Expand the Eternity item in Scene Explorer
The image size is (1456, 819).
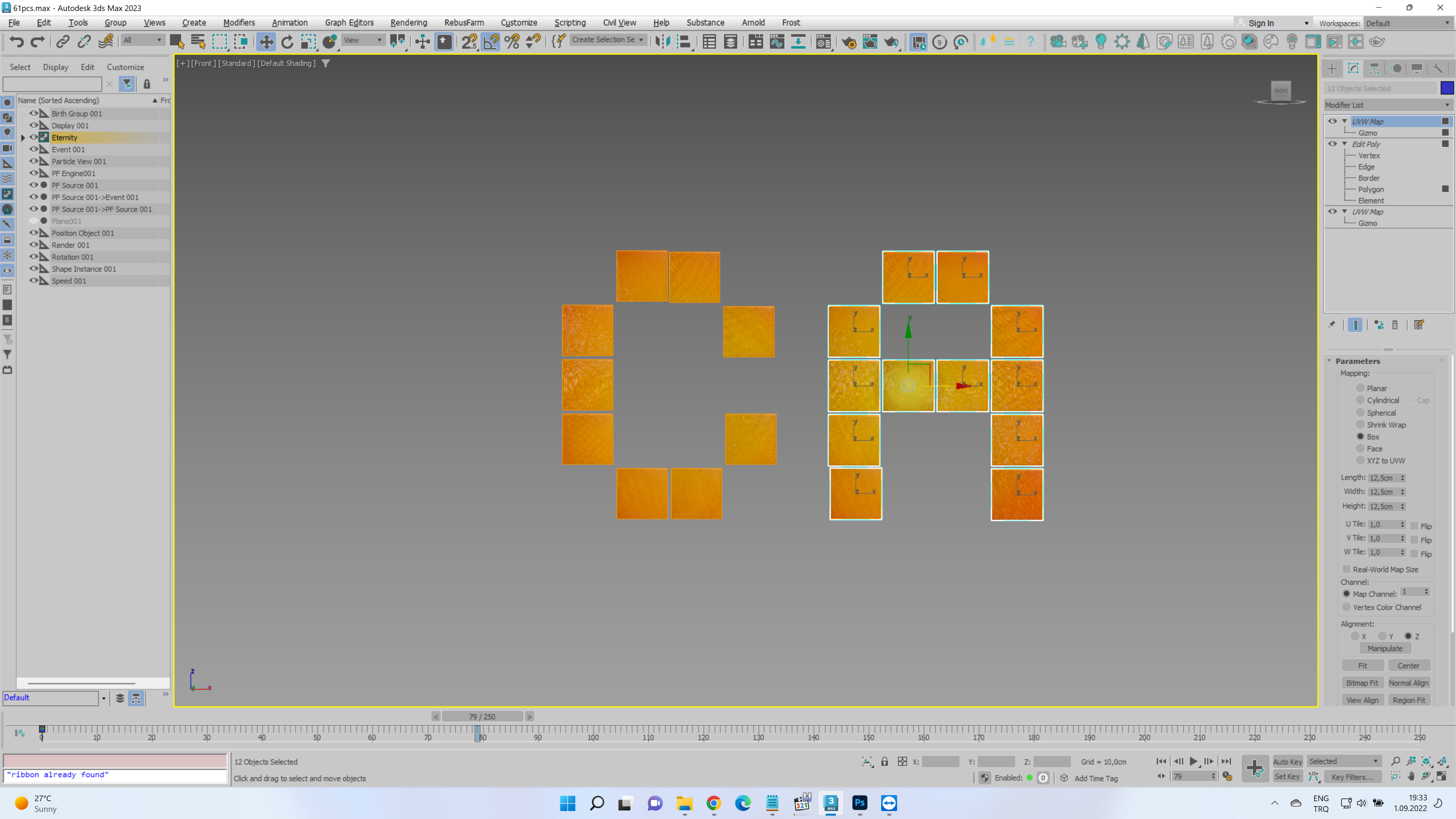(x=23, y=137)
